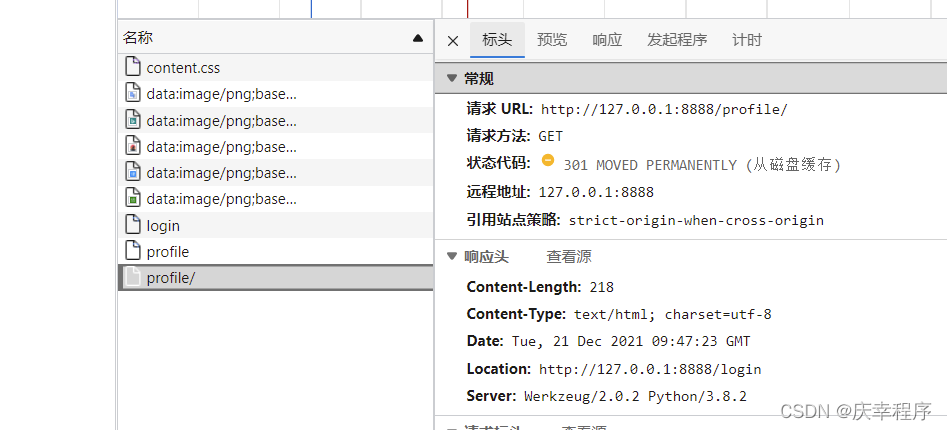The width and height of the screenshot is (947, 430).
Task: Click the Content-Length value 218
Action: (602, 287)
